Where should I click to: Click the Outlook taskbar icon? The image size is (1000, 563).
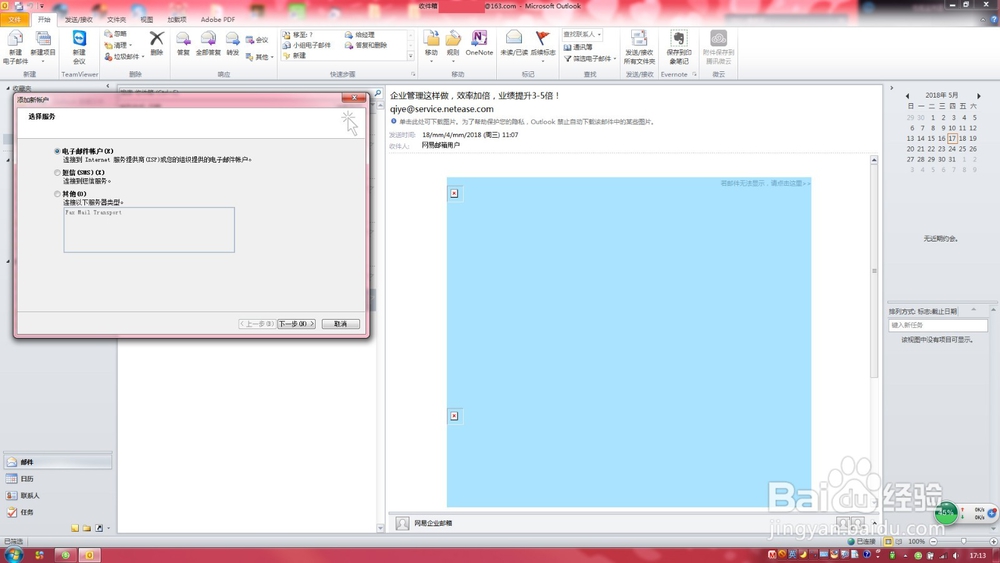tap(90, 555)
